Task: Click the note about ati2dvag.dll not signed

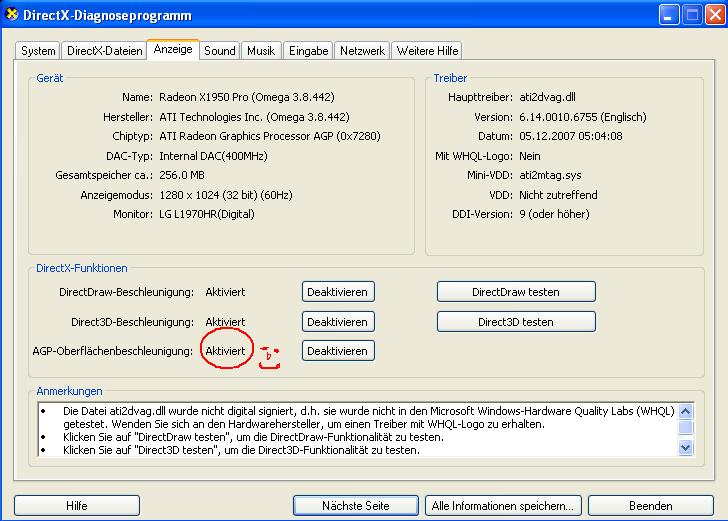Action: coord(369,417)
